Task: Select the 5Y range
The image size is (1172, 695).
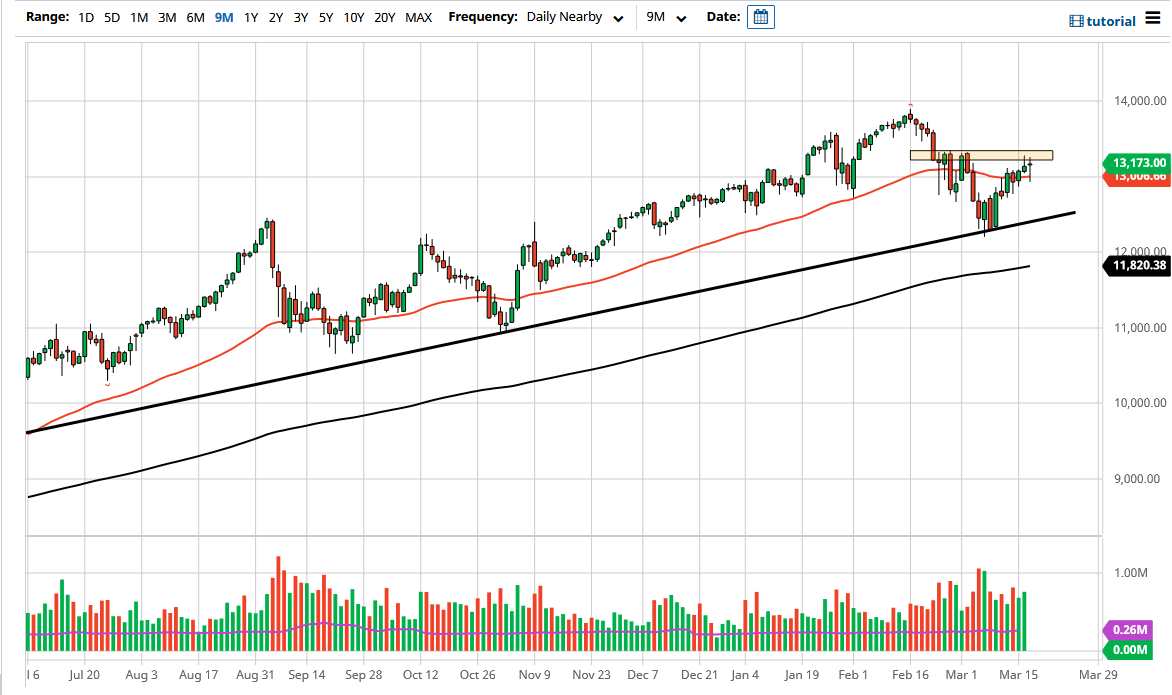Action: pos(324,17)
